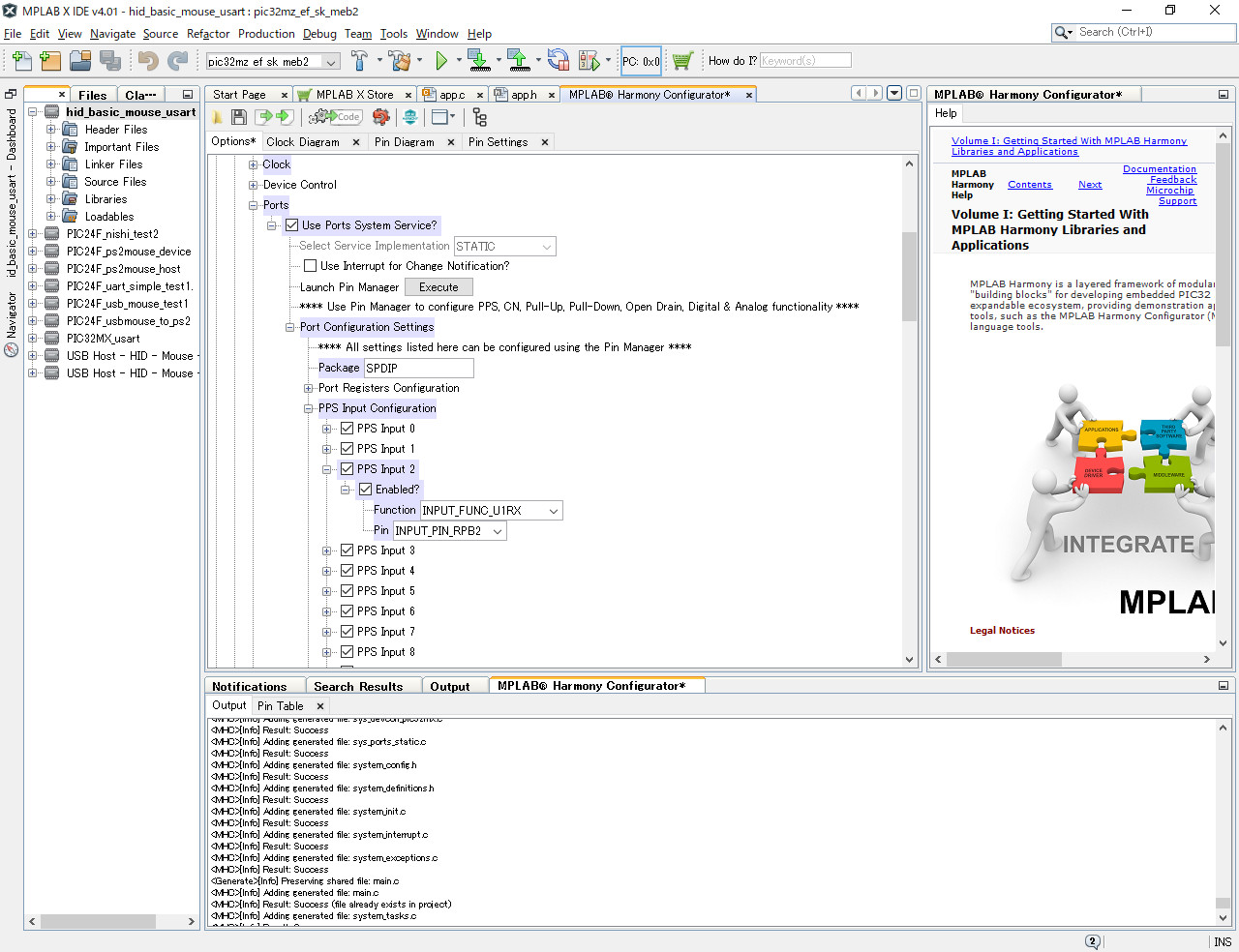
Task: Uncheck Use Ports System Service checkbox
Action: click(x=291, y=225)
